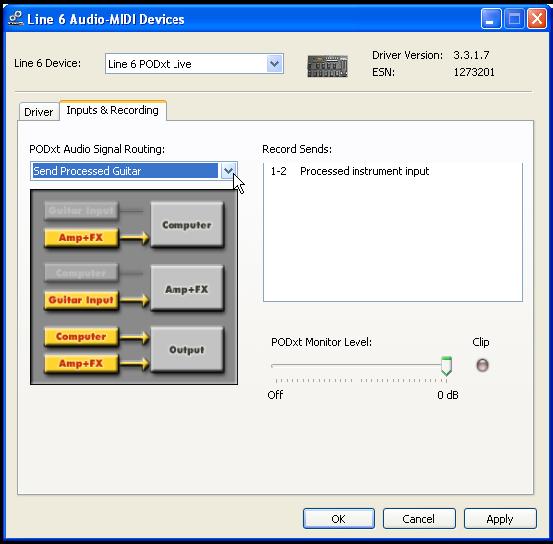Screen dimensions: 553x544
Task: Select the Inputs & Recording tab
Action: 113,110
